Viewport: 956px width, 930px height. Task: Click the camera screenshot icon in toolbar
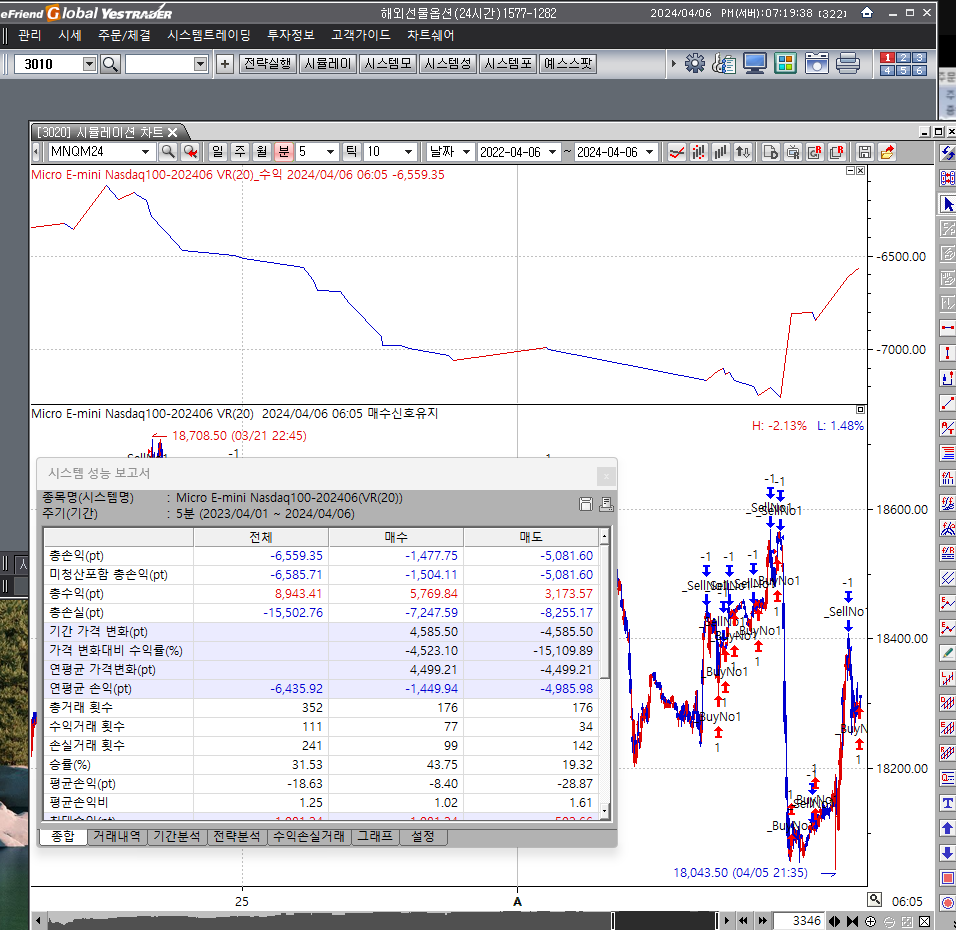(817, 64)
